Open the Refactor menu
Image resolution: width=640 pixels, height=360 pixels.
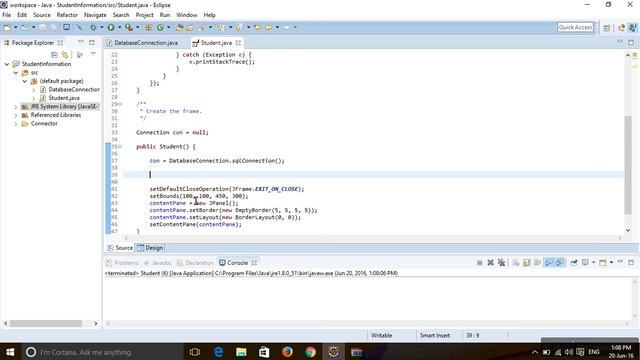pos(67,15)
